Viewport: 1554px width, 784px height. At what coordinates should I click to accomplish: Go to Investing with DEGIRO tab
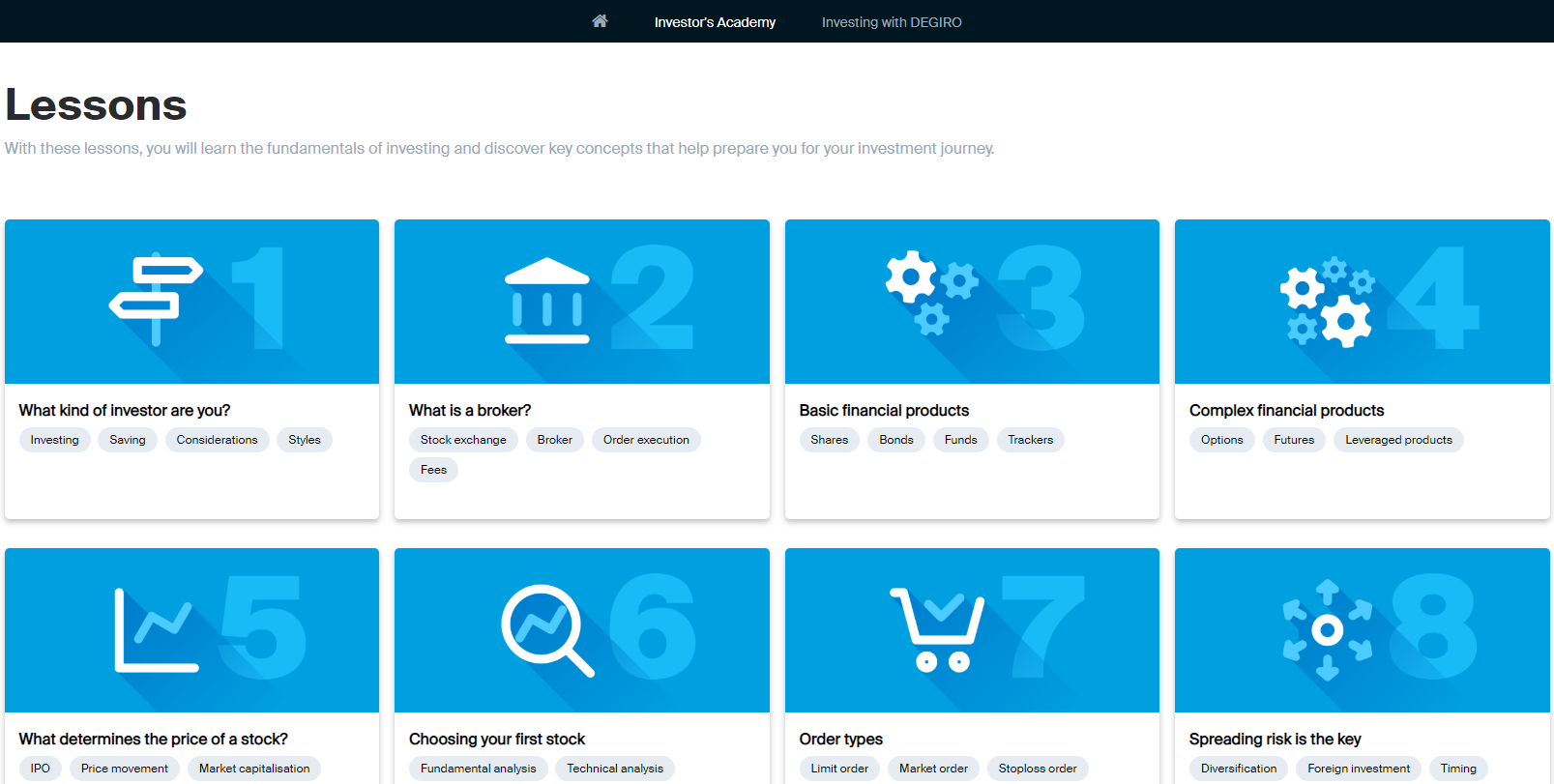pyautogui.click(x=892, y=22)
